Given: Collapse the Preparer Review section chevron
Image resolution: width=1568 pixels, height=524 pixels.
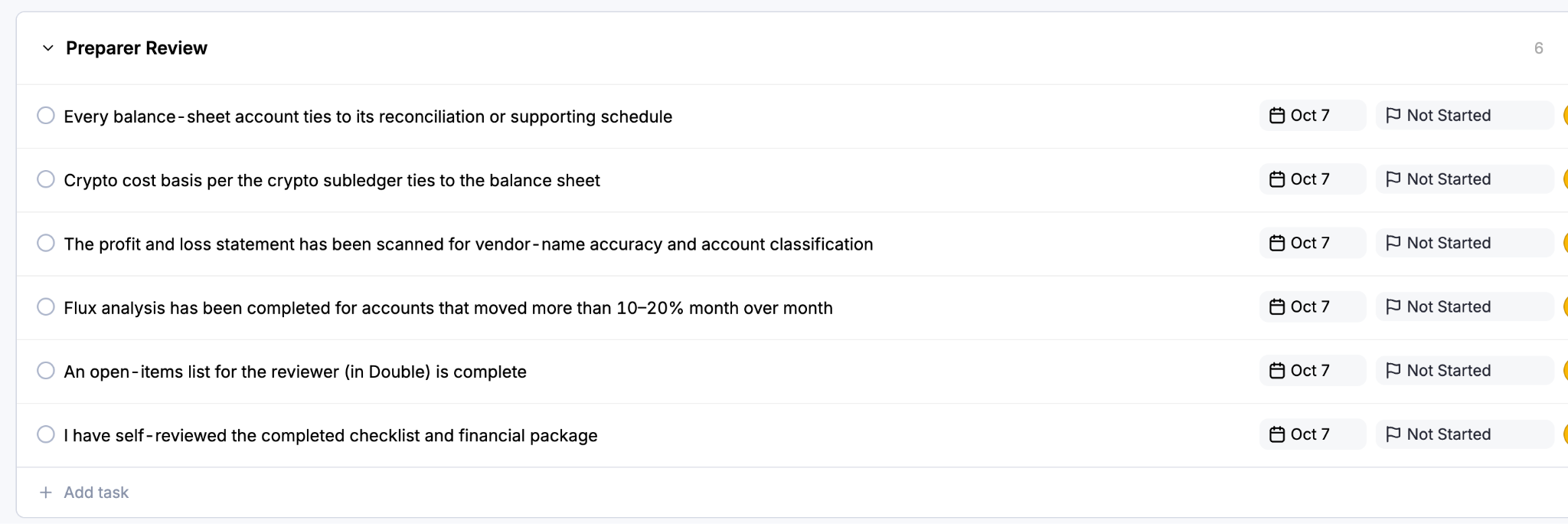Looking at the screenshot, I should 47,48.
